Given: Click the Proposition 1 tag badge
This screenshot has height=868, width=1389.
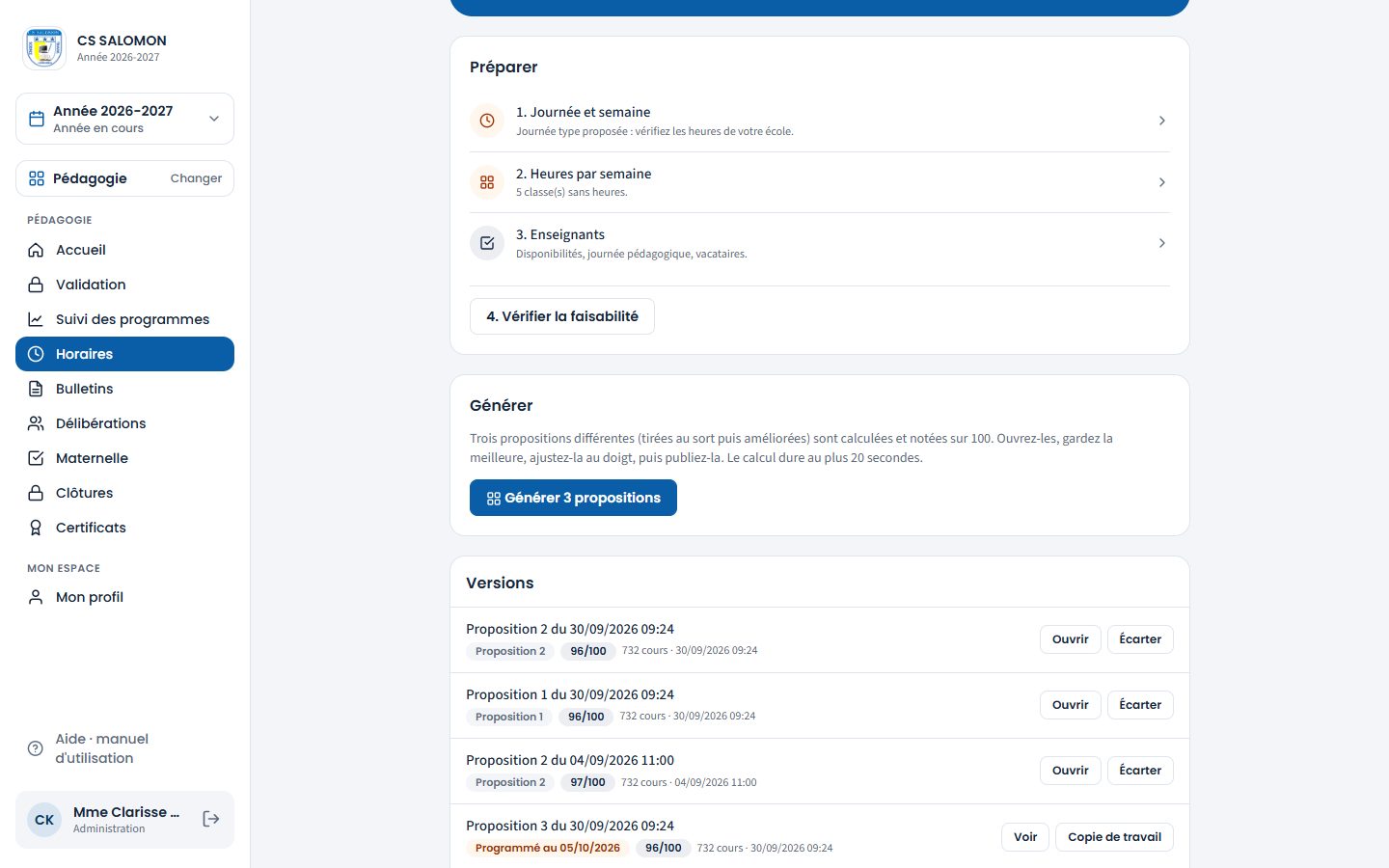Looking at the screenshot, I should pyautogui.click(x=509, y=717).
